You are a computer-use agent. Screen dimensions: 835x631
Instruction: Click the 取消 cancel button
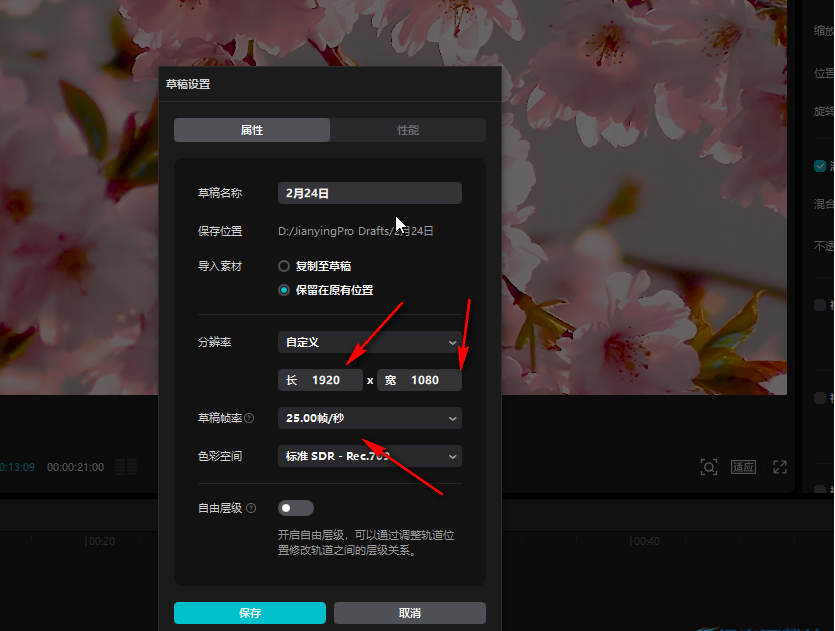(408, 613)
